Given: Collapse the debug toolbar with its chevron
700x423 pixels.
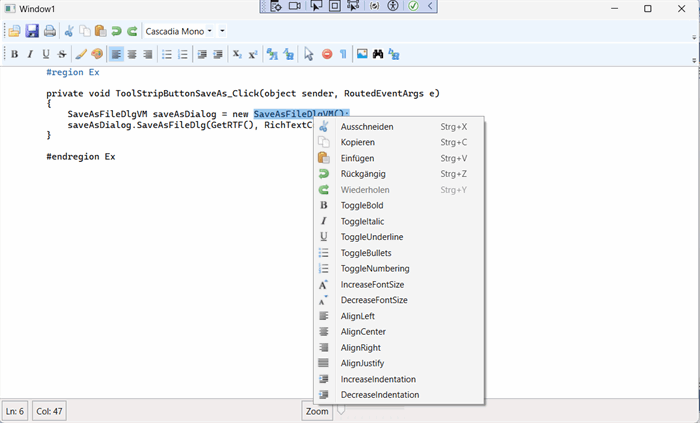Looking at the screenshot, I should pyautogui.click(x=430, y=6).
